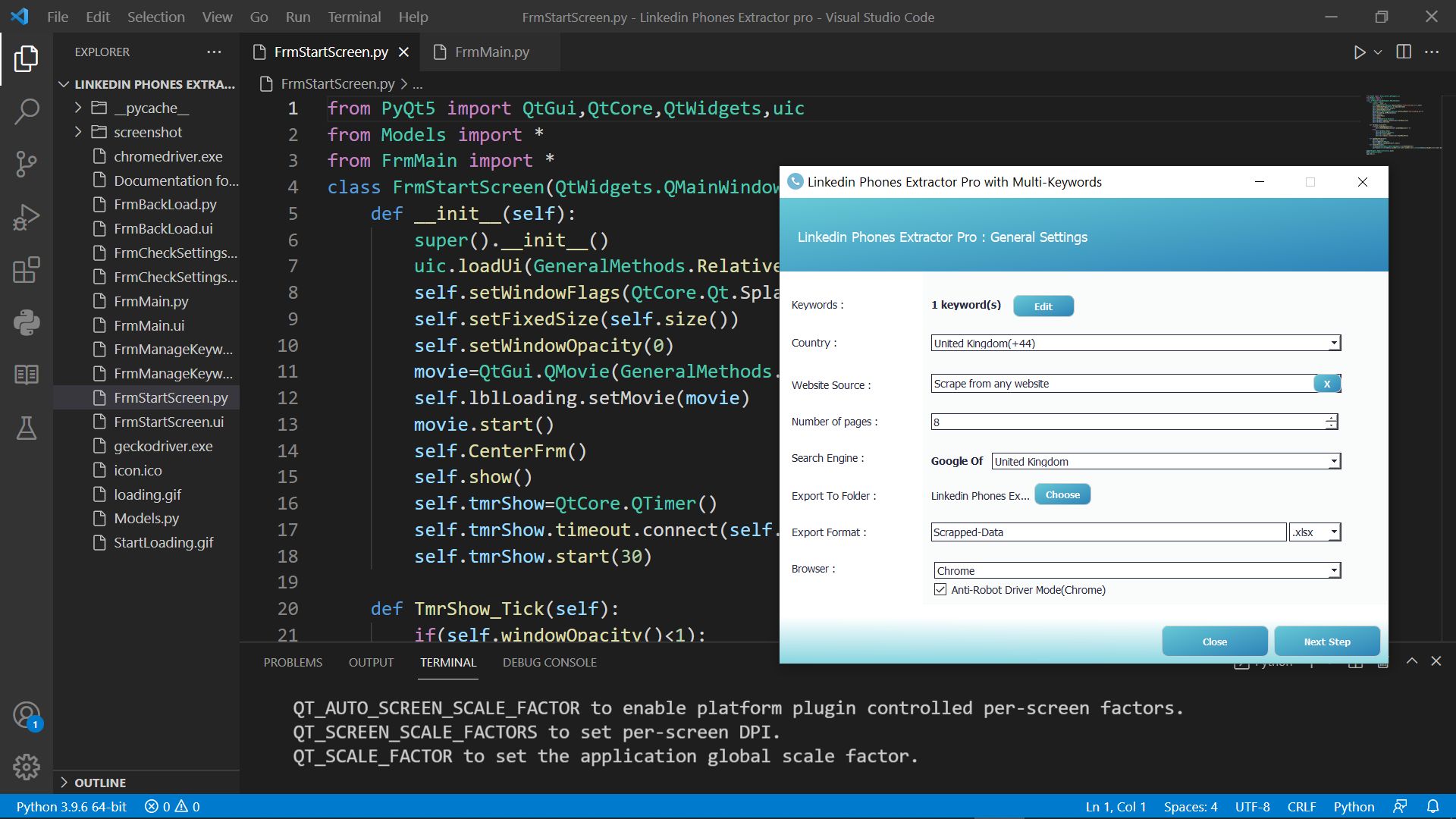Close the FrmStartScreen.py editor tab
This screenshot has width=1456, height=819.
tap(403, 52)
